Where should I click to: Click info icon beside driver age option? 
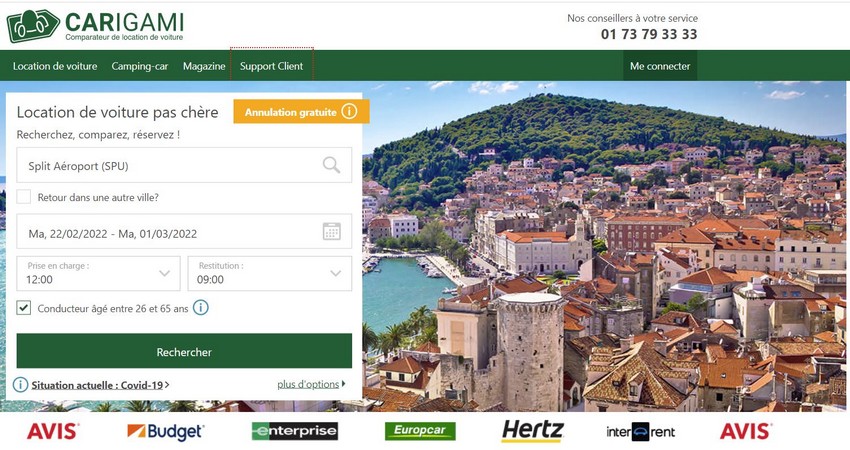pos(201,308)
